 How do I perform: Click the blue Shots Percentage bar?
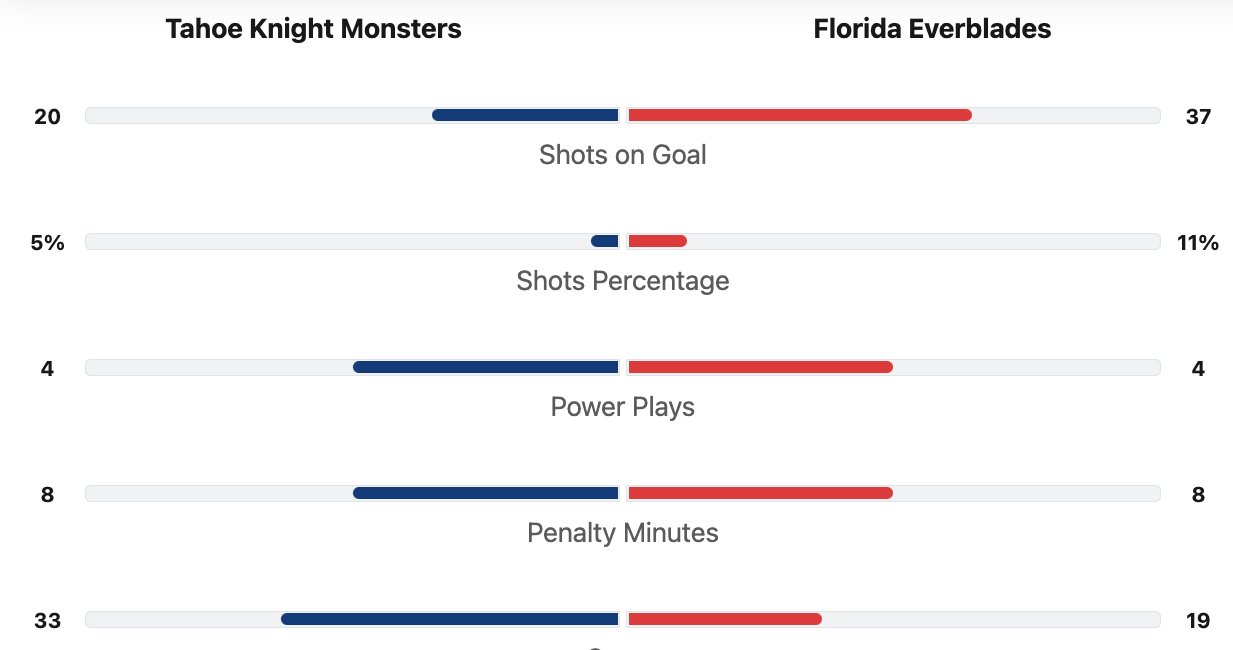coord(605,241)
